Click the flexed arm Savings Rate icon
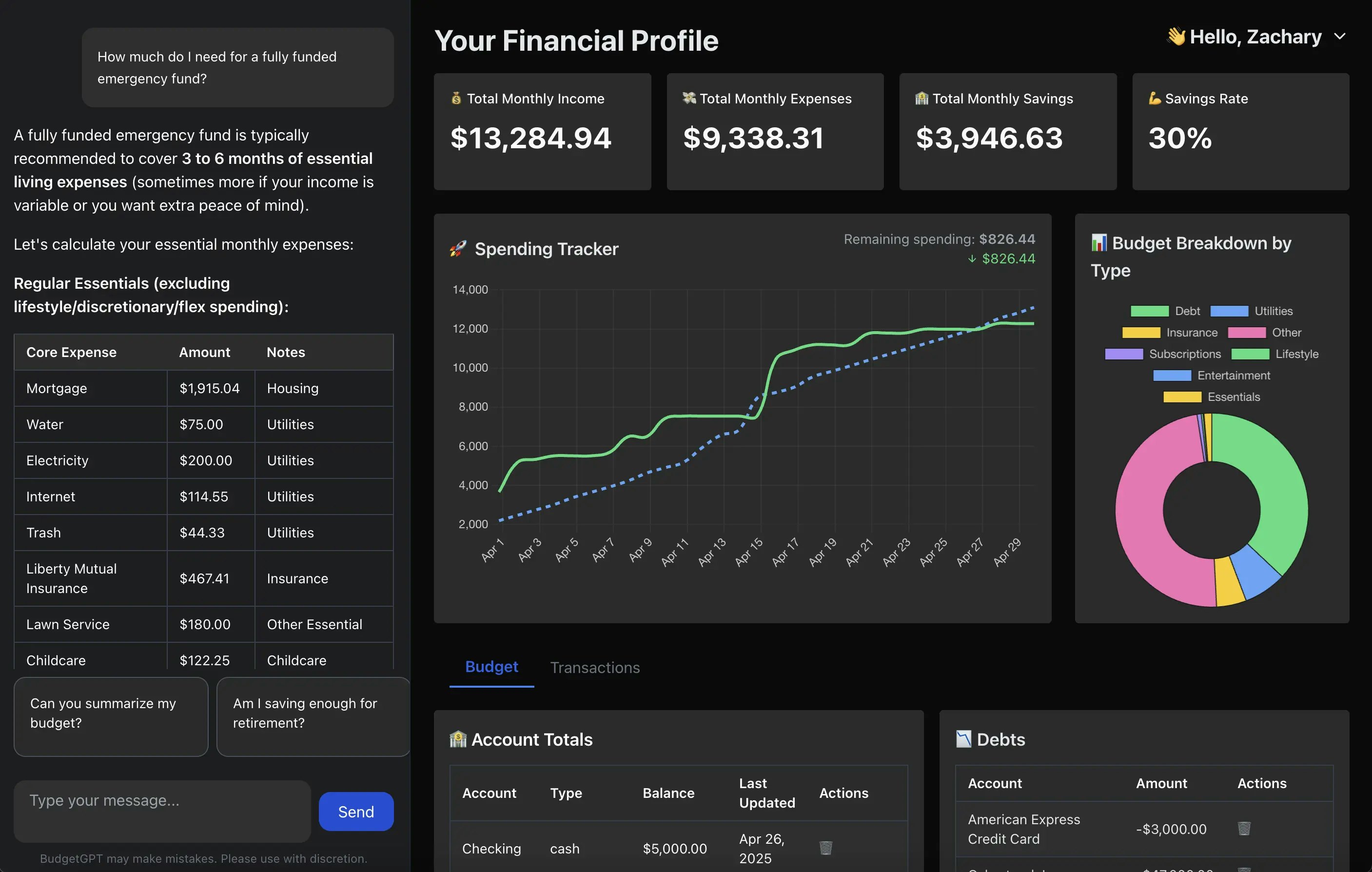 coord(1155,99)
